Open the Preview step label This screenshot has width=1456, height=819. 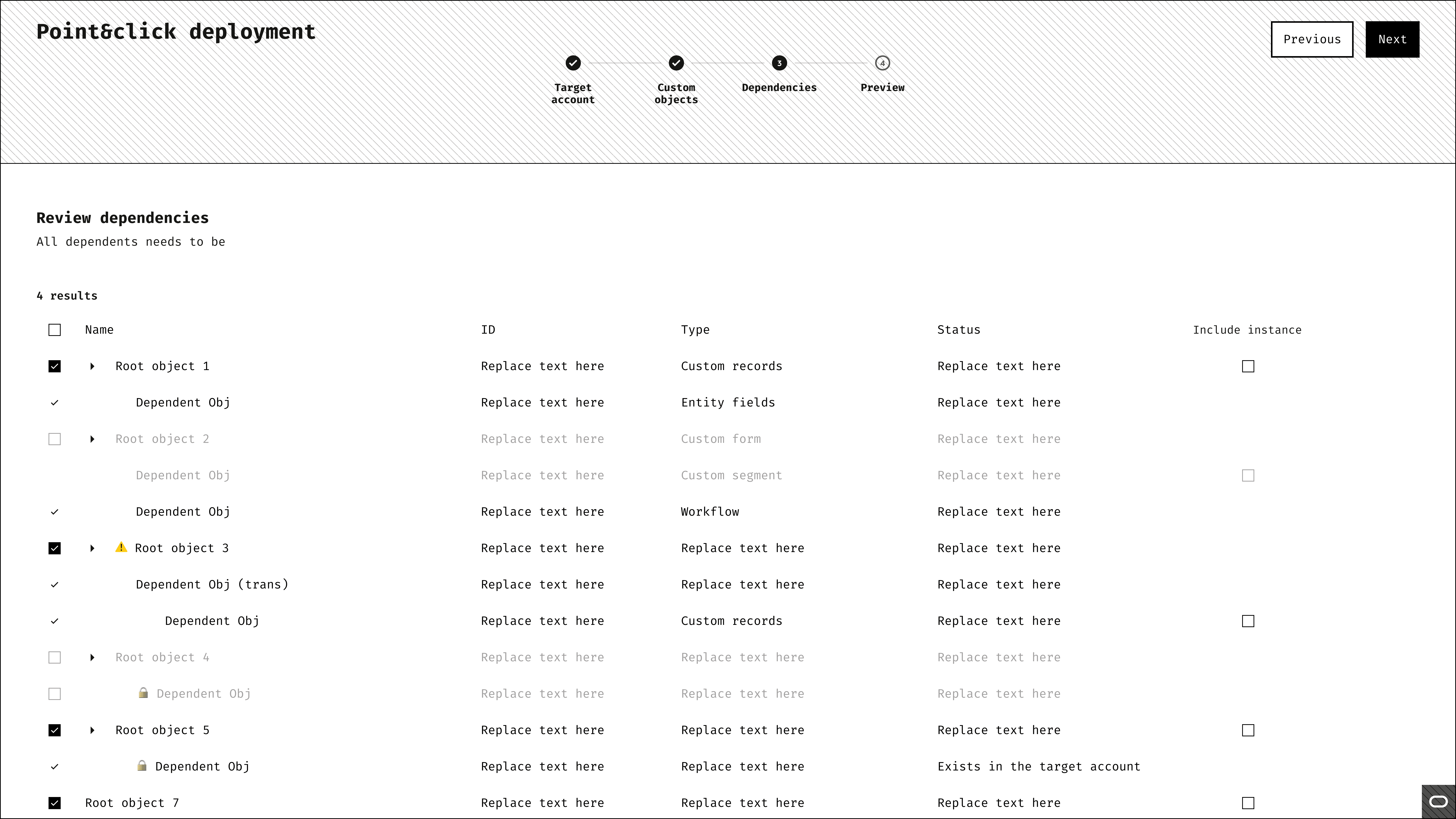point(882,88)
